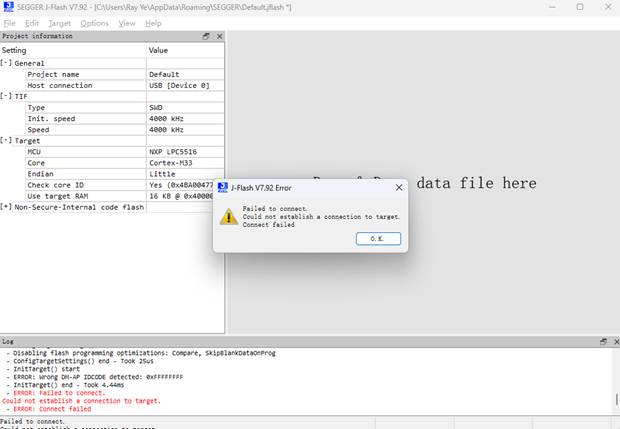
Task: Click the SEGGER J-Flash title bar icon
Action: click(x=8, y=7)
